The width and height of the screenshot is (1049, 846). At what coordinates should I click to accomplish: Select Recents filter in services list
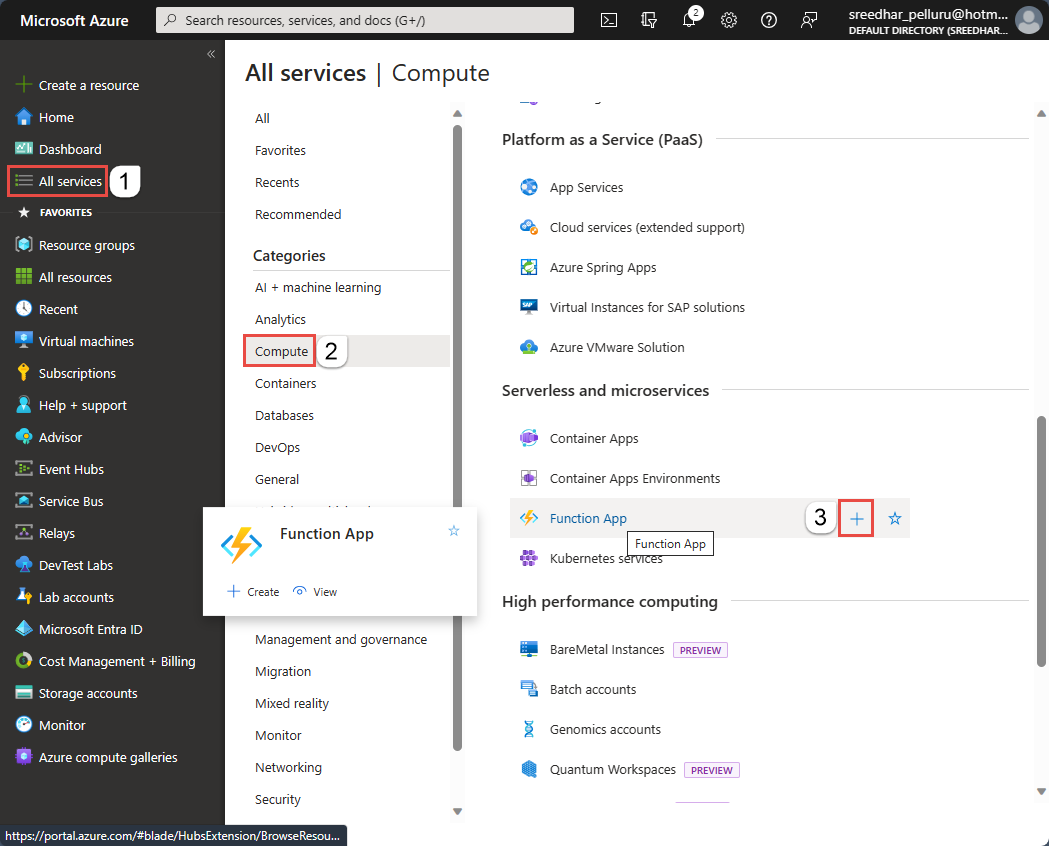tap(277, 183)
